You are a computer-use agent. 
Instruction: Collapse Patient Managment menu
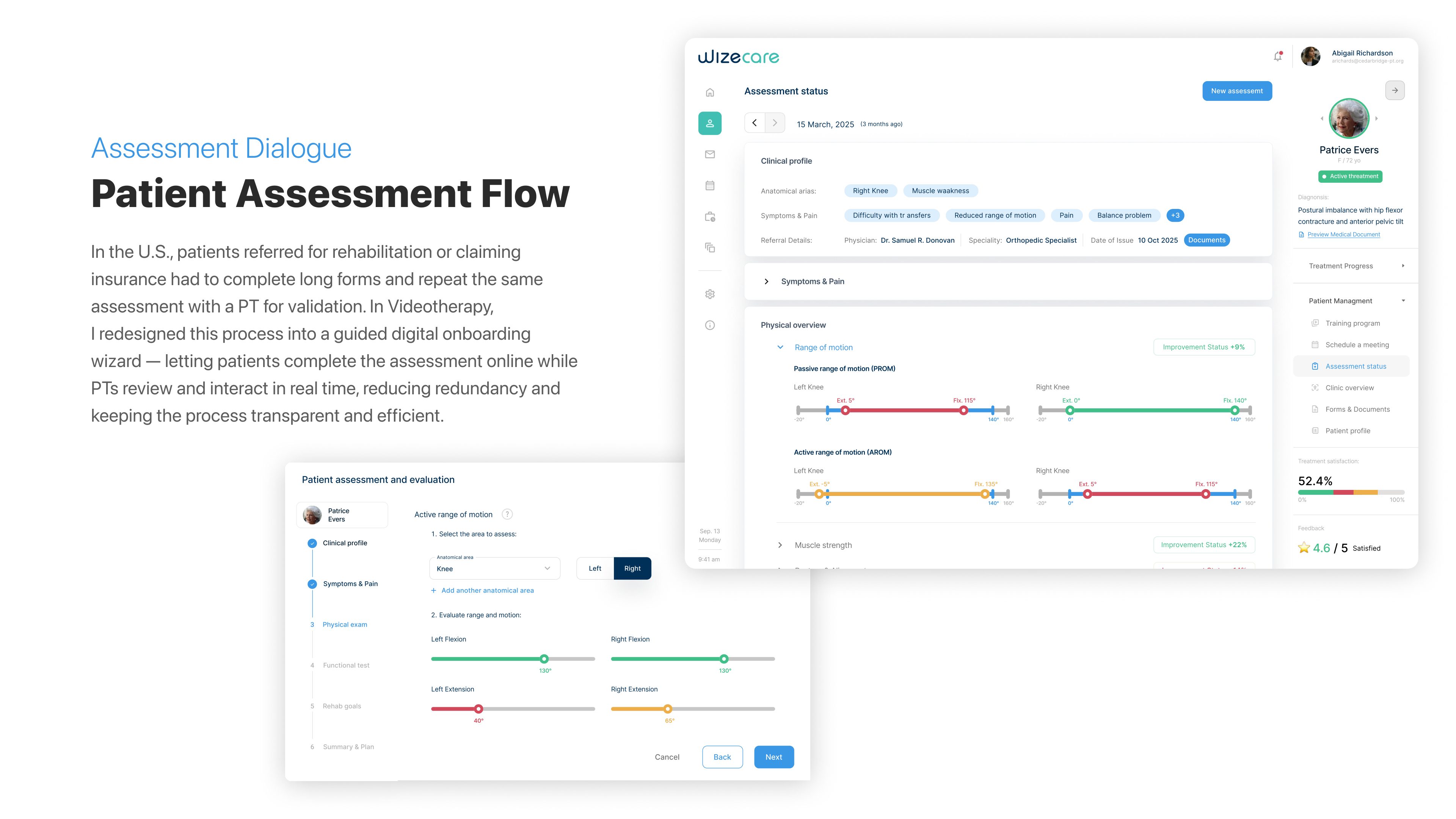pos(1356,301)
